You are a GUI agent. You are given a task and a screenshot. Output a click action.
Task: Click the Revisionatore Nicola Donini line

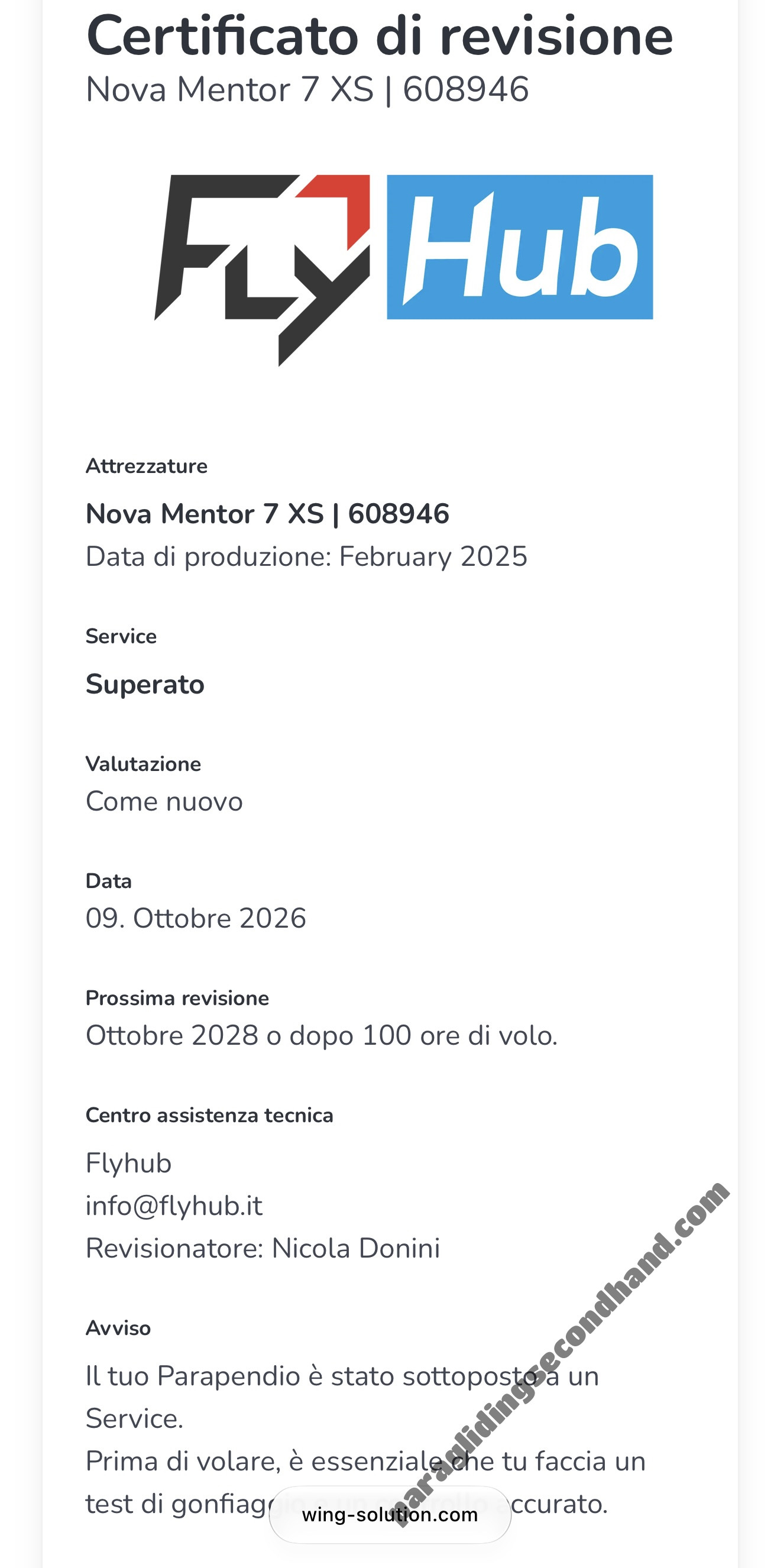(263, 1249)
